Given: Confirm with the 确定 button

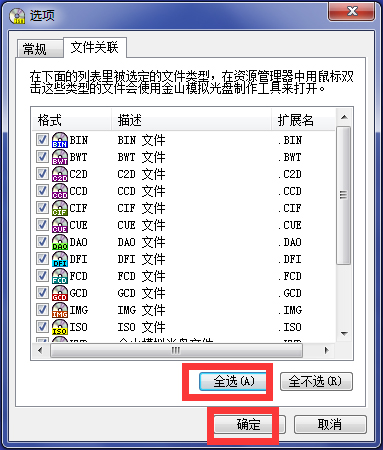Looking at the screenshot, I should pos(249,424).
